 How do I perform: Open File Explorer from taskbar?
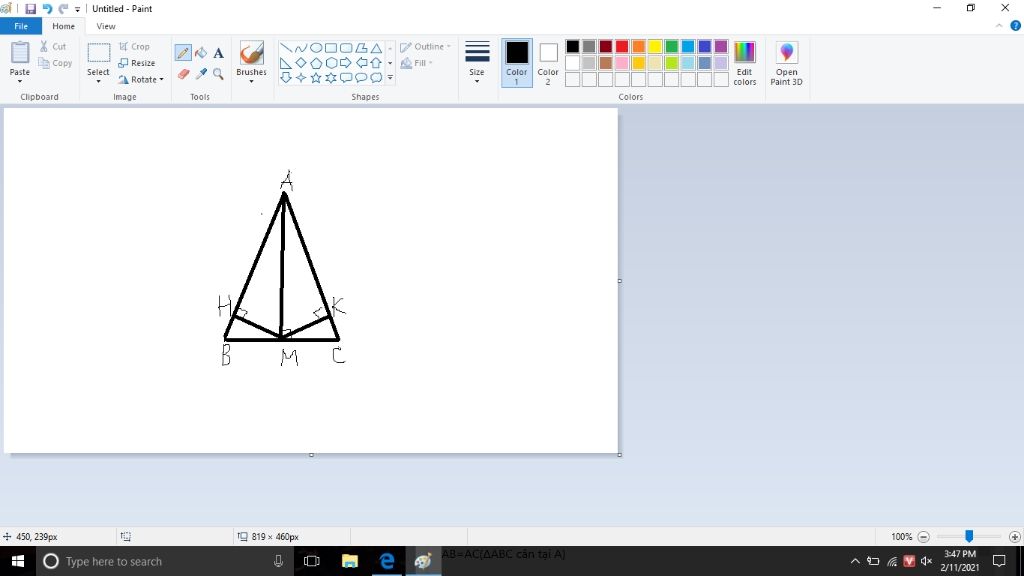tap(349, 561)
